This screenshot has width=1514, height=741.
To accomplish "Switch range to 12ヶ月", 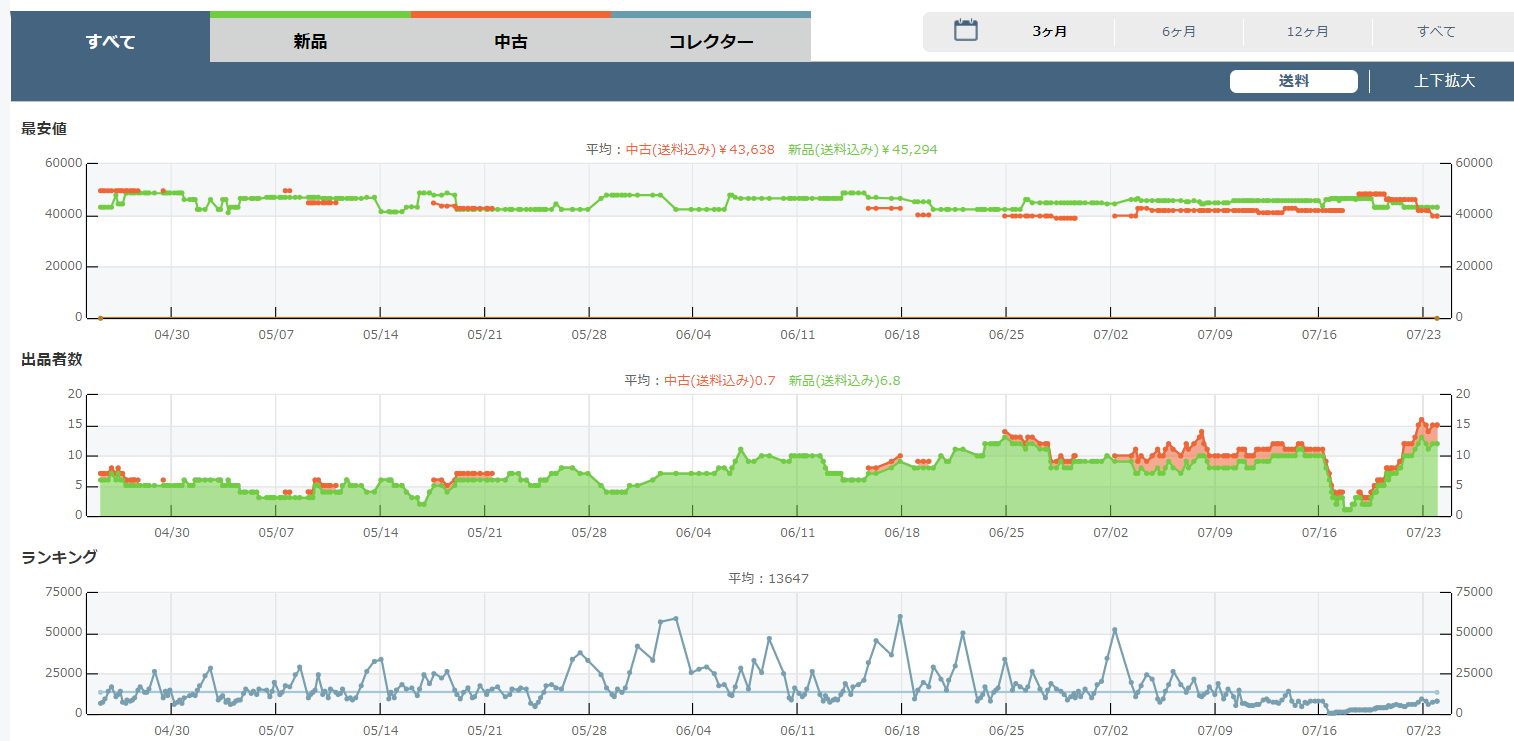I will (1308, 31).
